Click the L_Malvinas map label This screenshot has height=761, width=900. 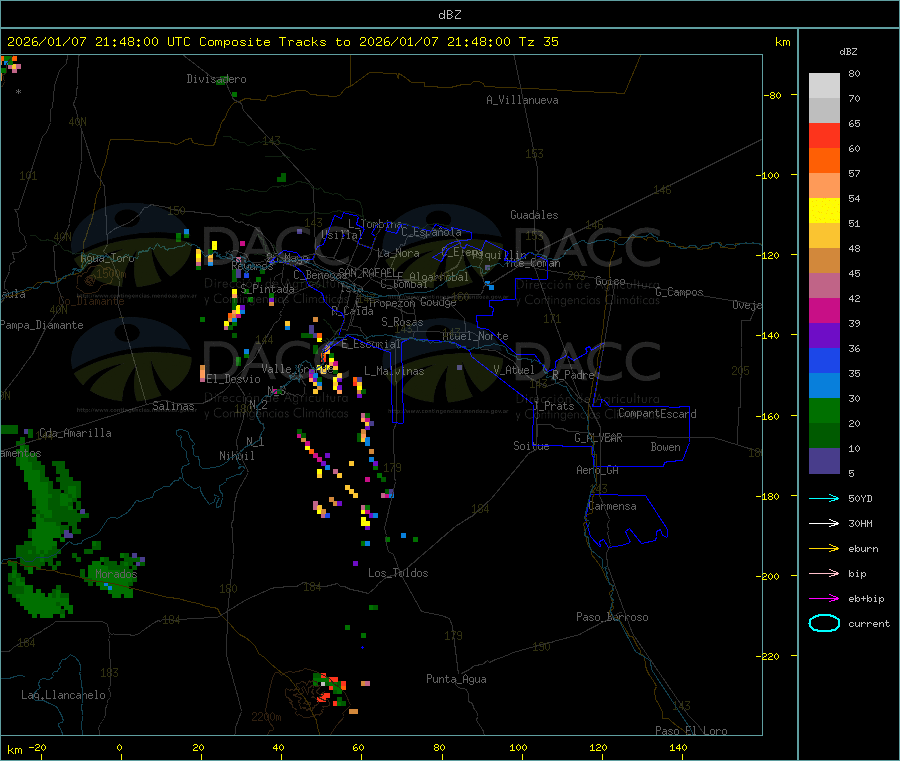click(x=394, y=371)
